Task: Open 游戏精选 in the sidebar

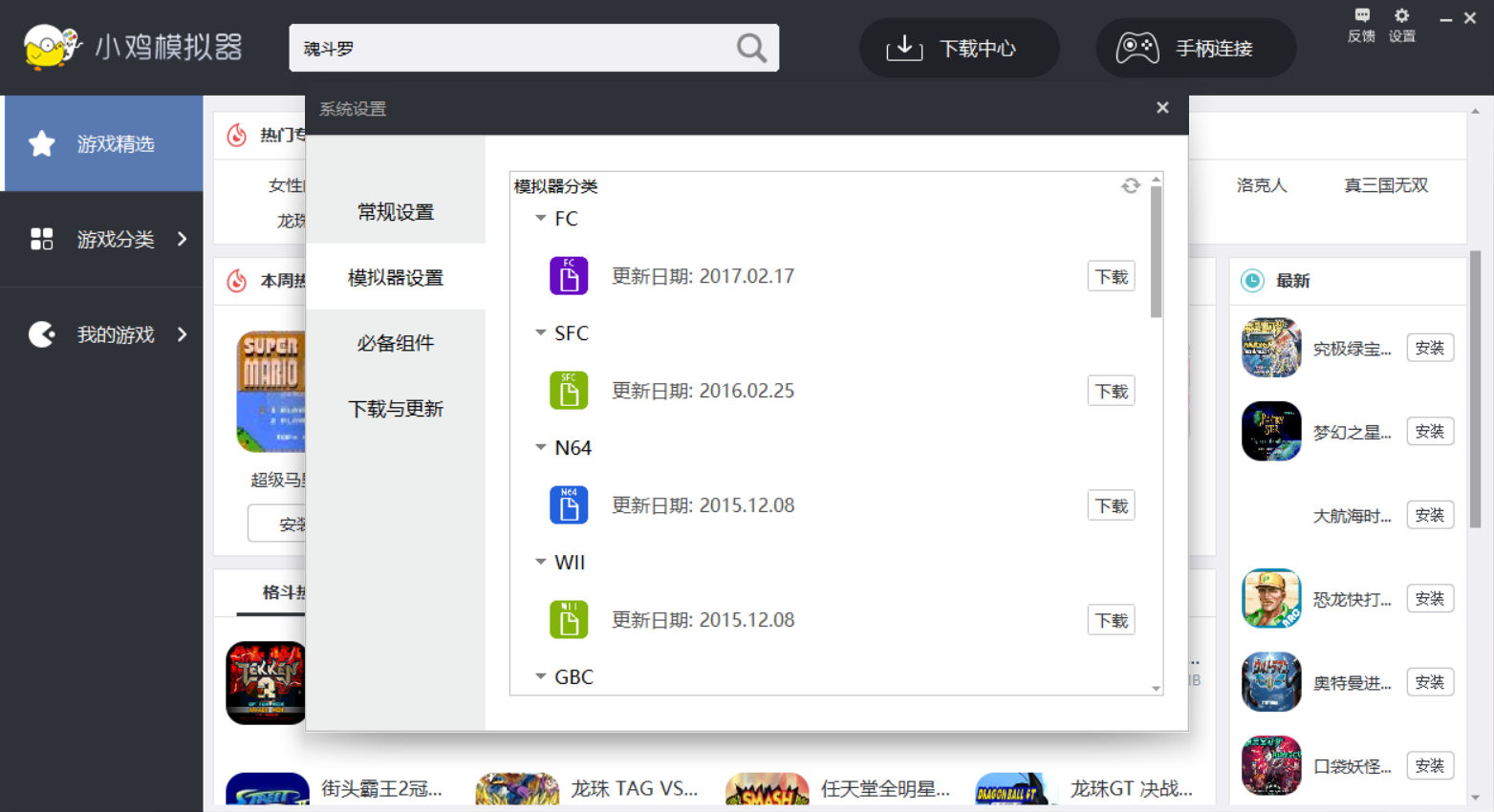Action: pos(101,143)
